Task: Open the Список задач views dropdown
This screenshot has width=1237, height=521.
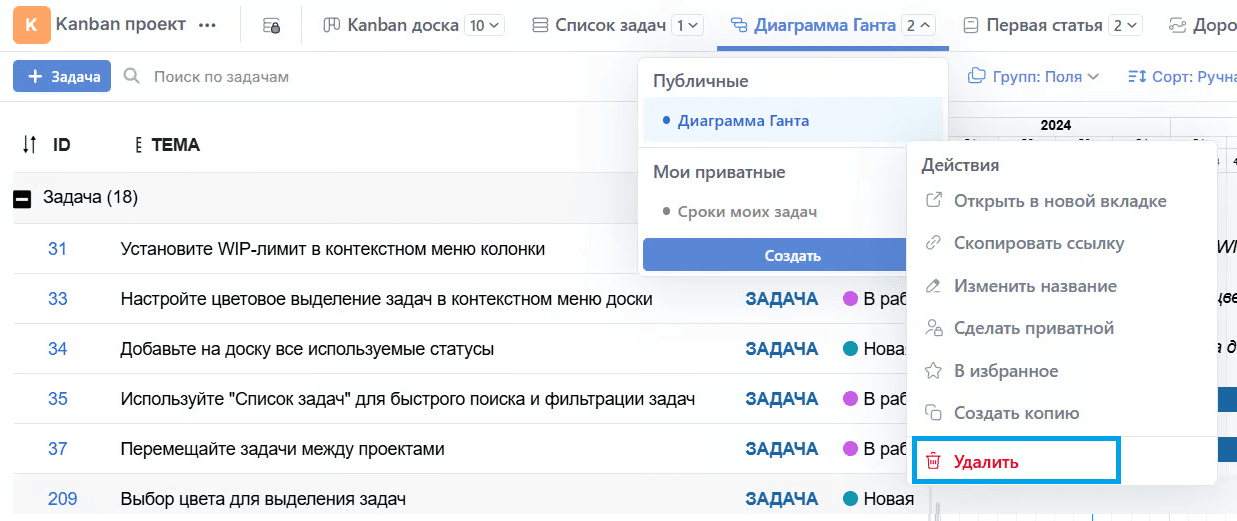Action: coord(688,26)
